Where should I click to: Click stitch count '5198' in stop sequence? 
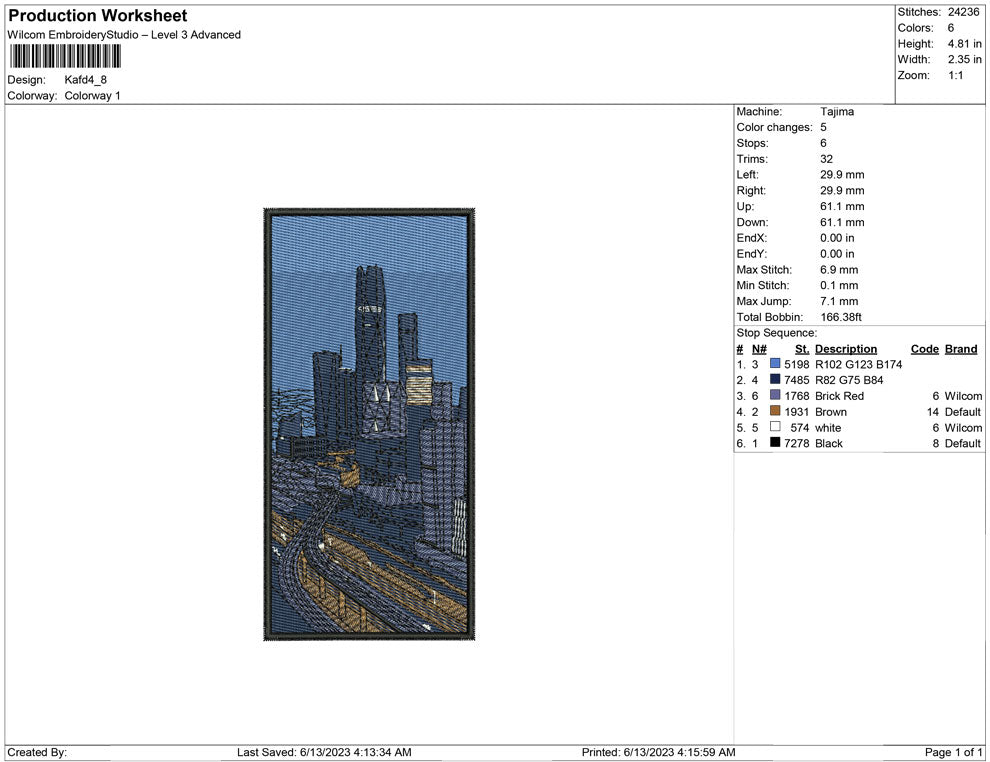click(797, 364)
